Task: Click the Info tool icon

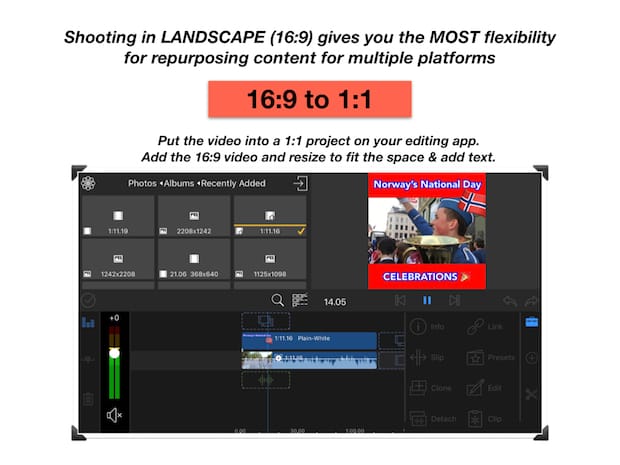Action: pyautogui.click(x=417, y=326)
